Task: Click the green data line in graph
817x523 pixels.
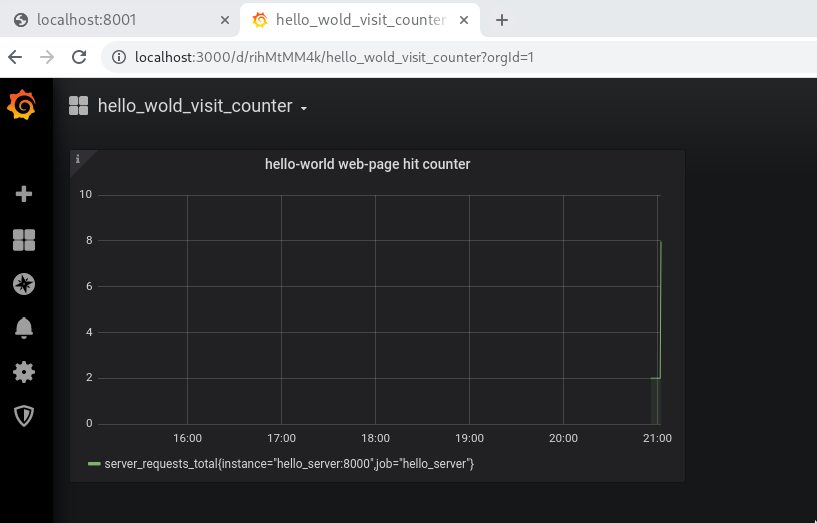Action: point(660,309)
